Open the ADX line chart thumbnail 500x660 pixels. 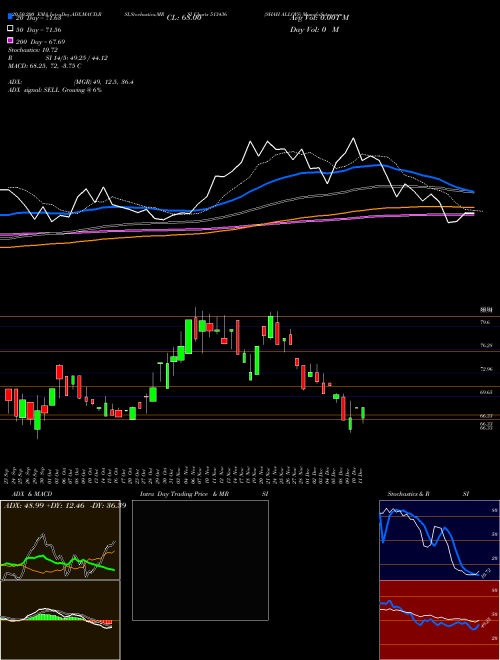pyautogui.click(x=60, y=540)
